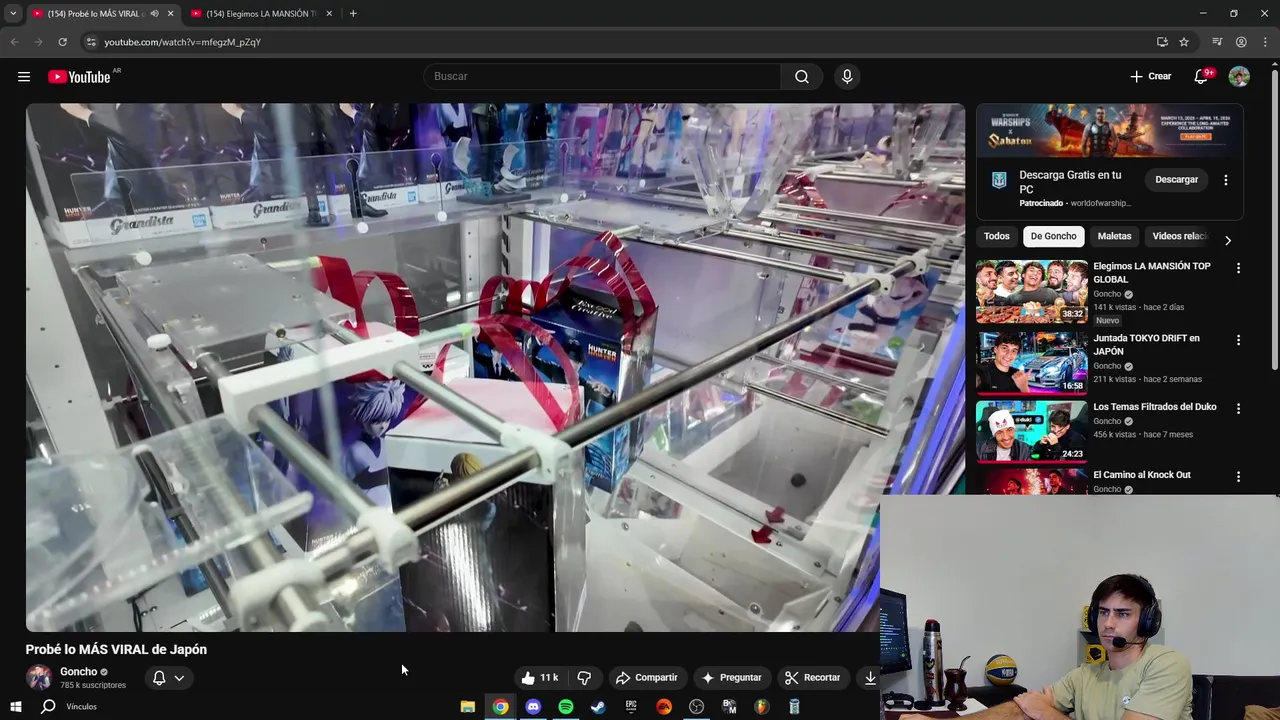Select the 'De Goncho' filter chip
This screenshot has width=1280, height=720.
point(1054,236)
